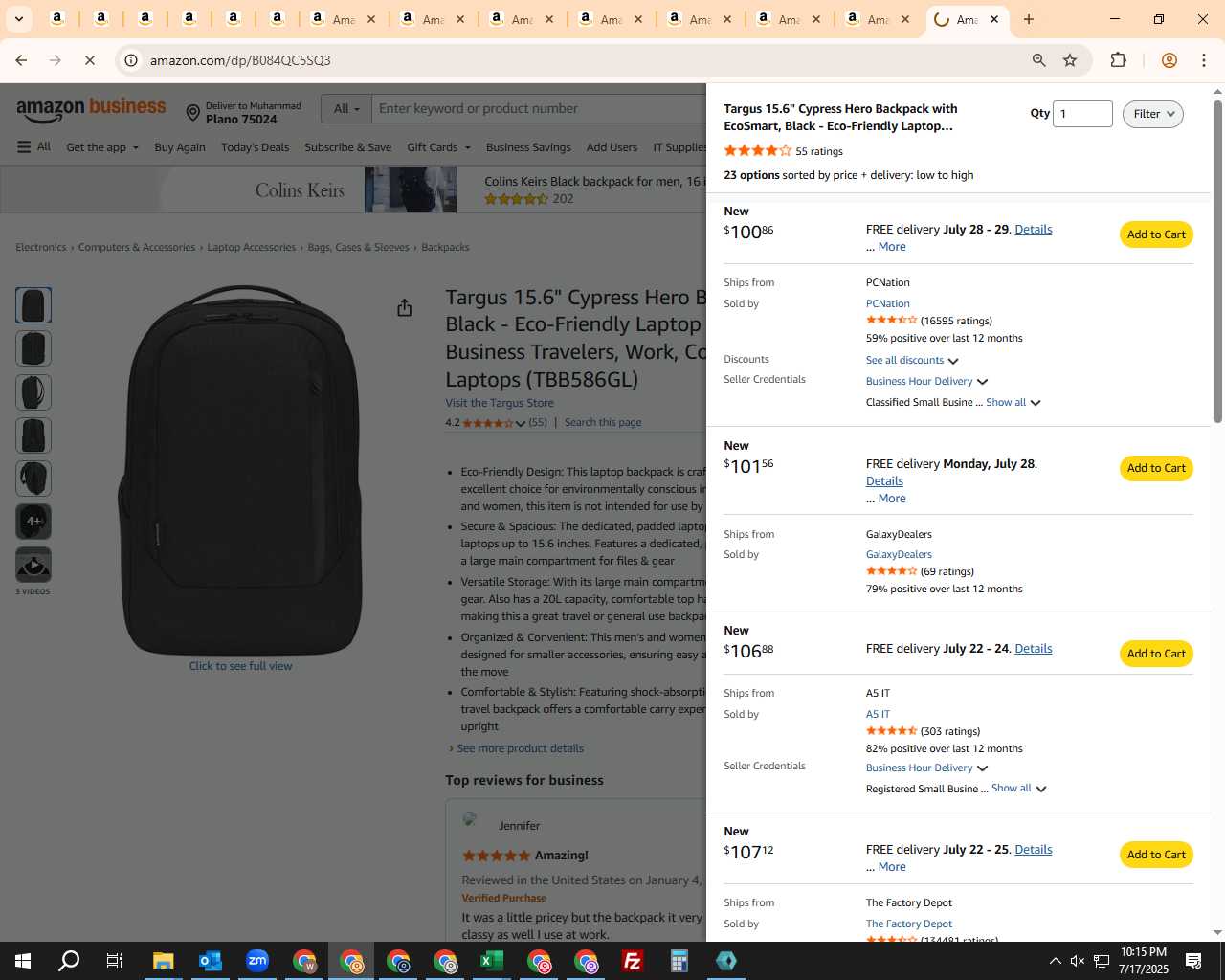The image size is (1225, 980).
Task: Open the All search category dropdown
Action: [x=346, y=109]
